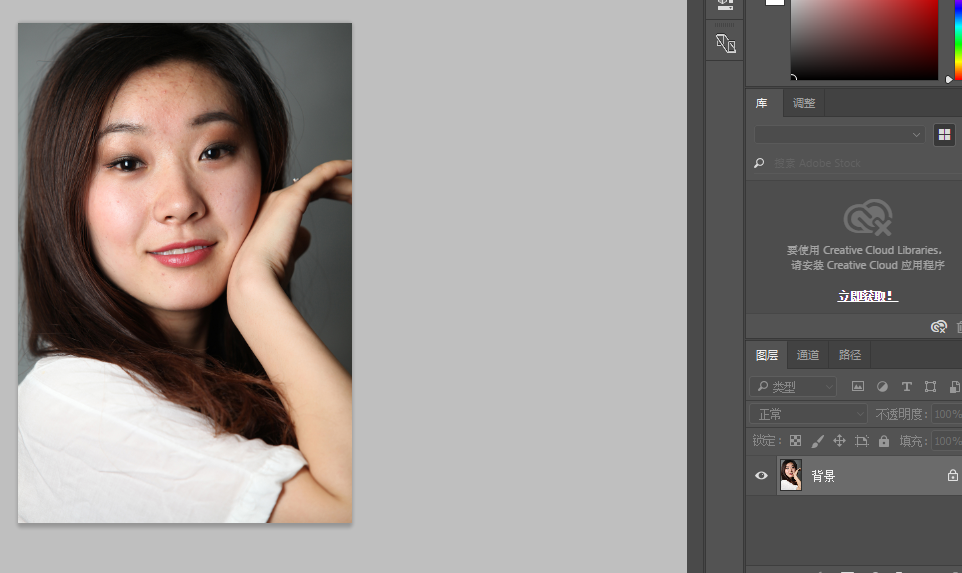Toggle the shape layer filter icon

point(930,386)
